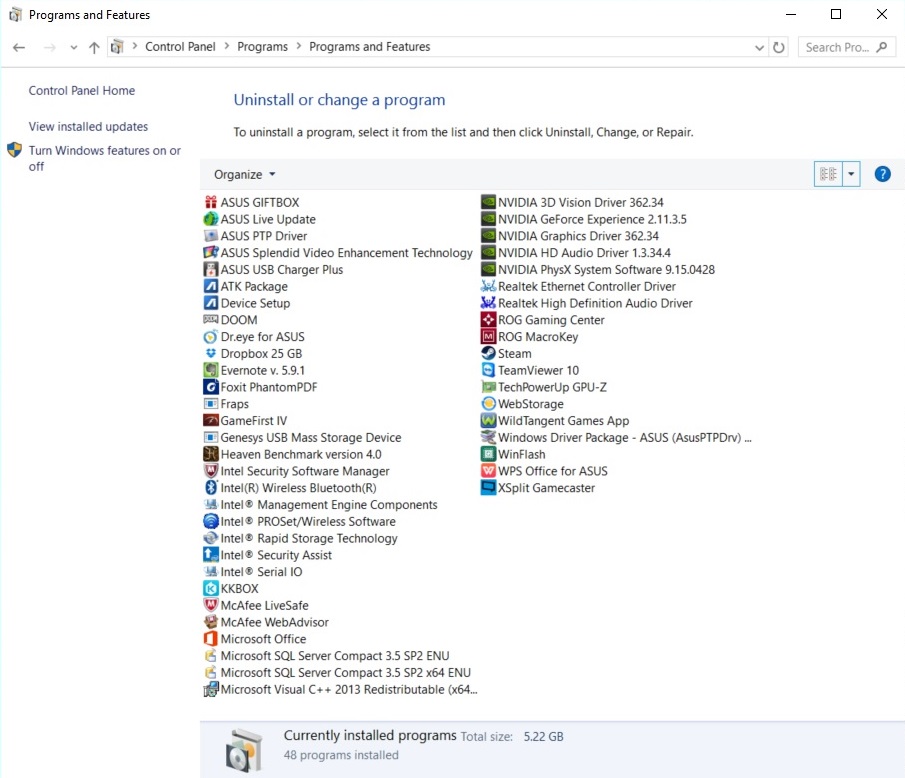
Task: Click the Steam program icon
Action: point(488,354)
